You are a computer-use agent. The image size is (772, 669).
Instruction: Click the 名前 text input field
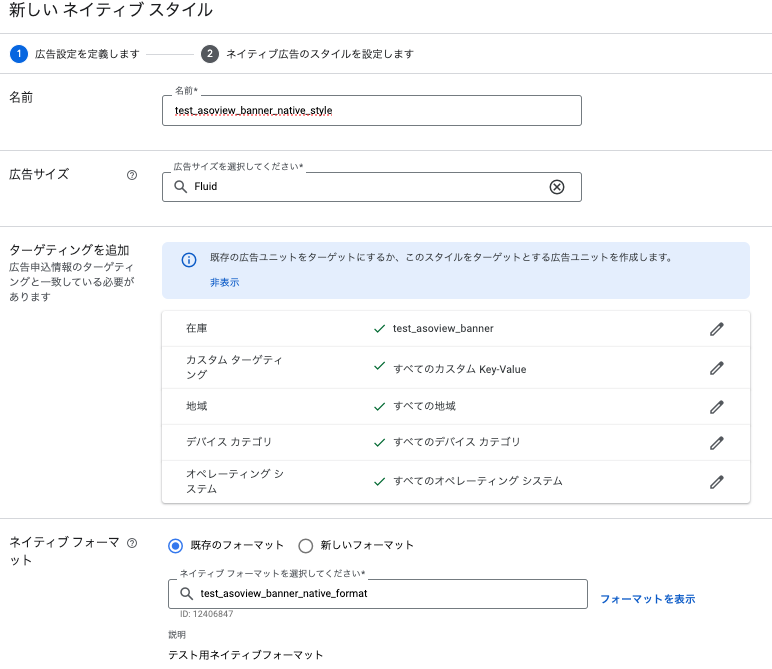pos(371,111)
